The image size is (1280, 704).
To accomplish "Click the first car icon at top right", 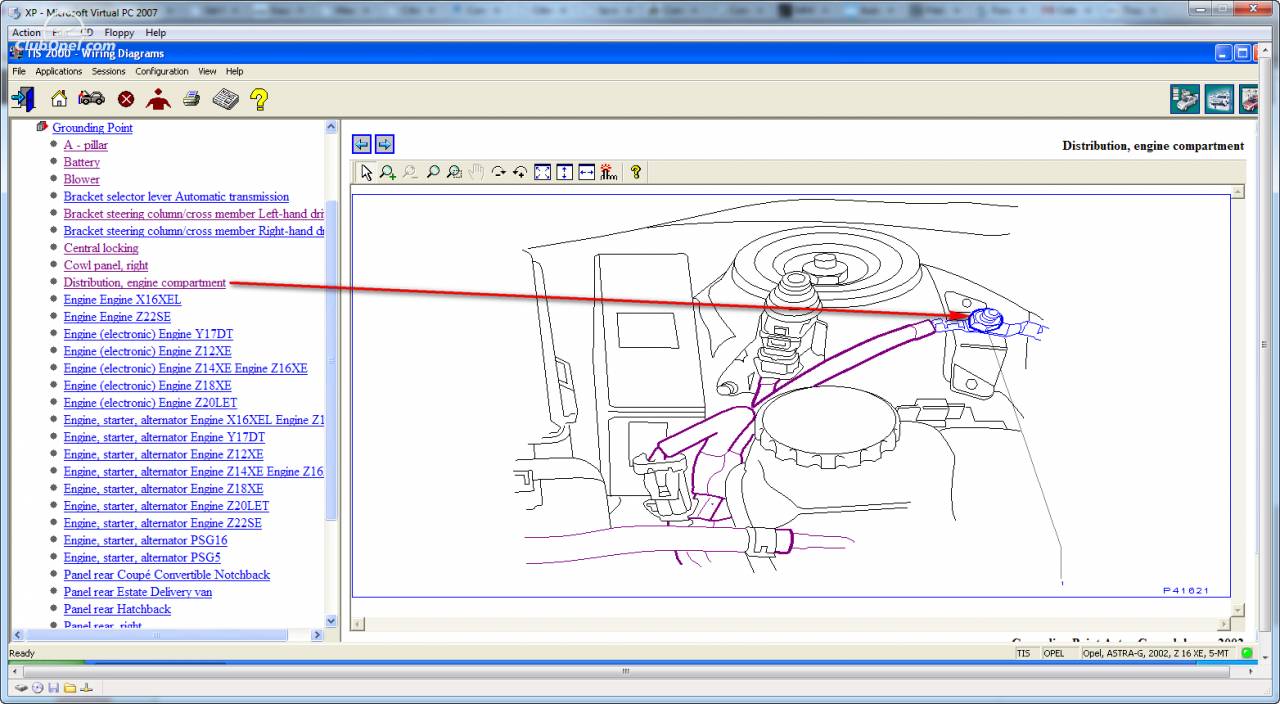I will pyautogui.click(x=1185, y=99).
